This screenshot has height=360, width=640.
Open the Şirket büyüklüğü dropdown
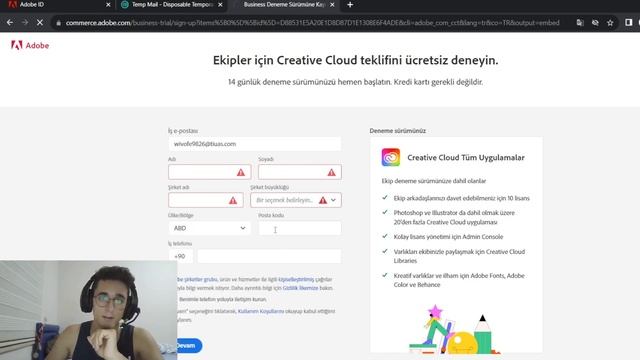coord(296,200)
